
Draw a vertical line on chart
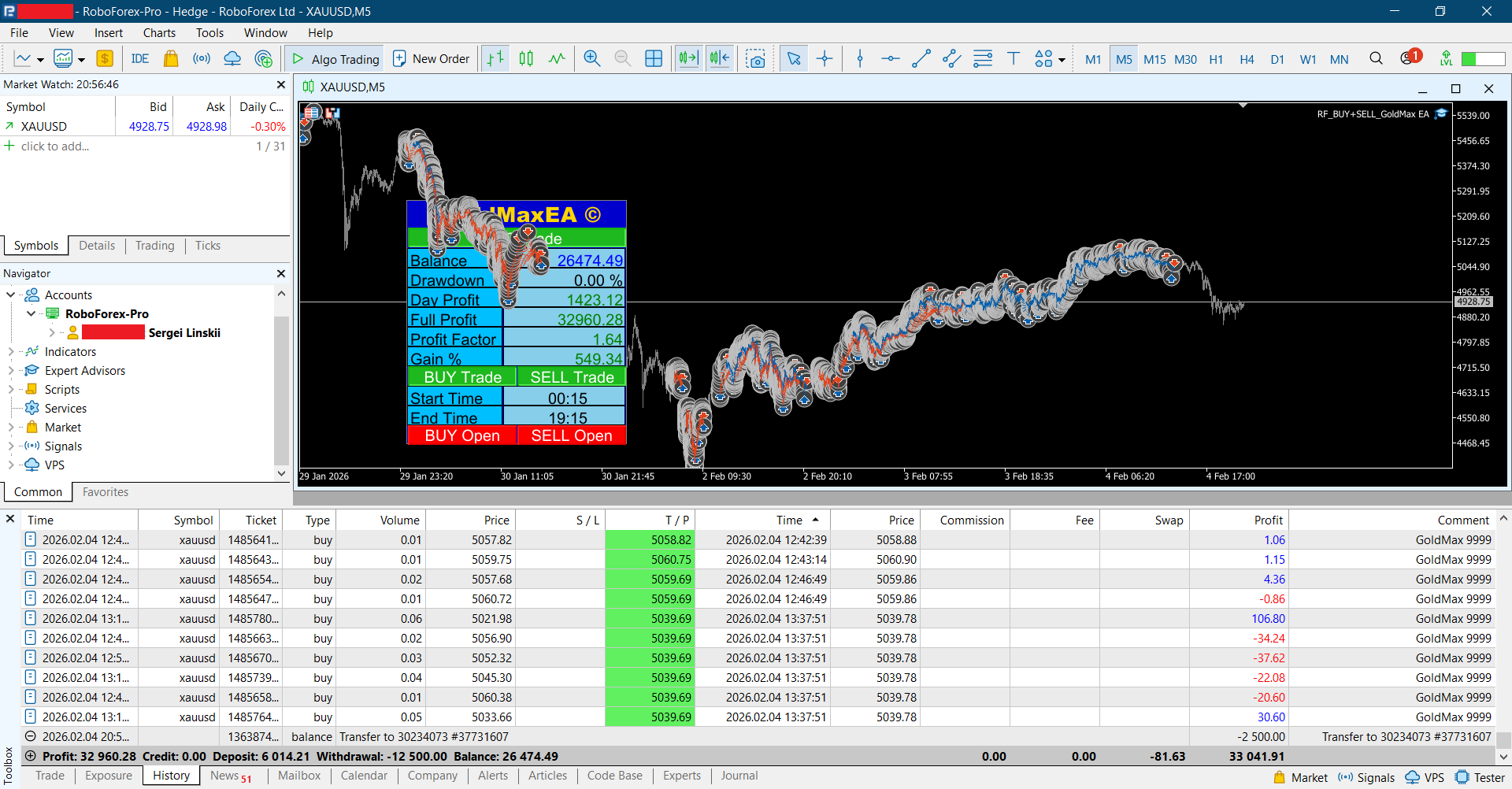(x=860, y=59)
